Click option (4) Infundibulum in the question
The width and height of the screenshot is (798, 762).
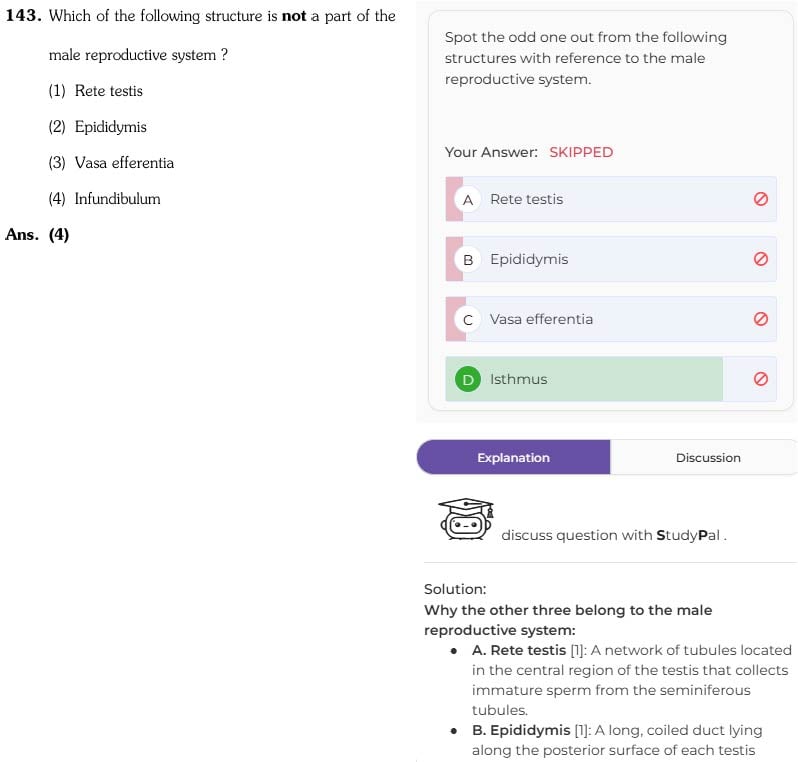pyautogui.click(x=104, y=199)
